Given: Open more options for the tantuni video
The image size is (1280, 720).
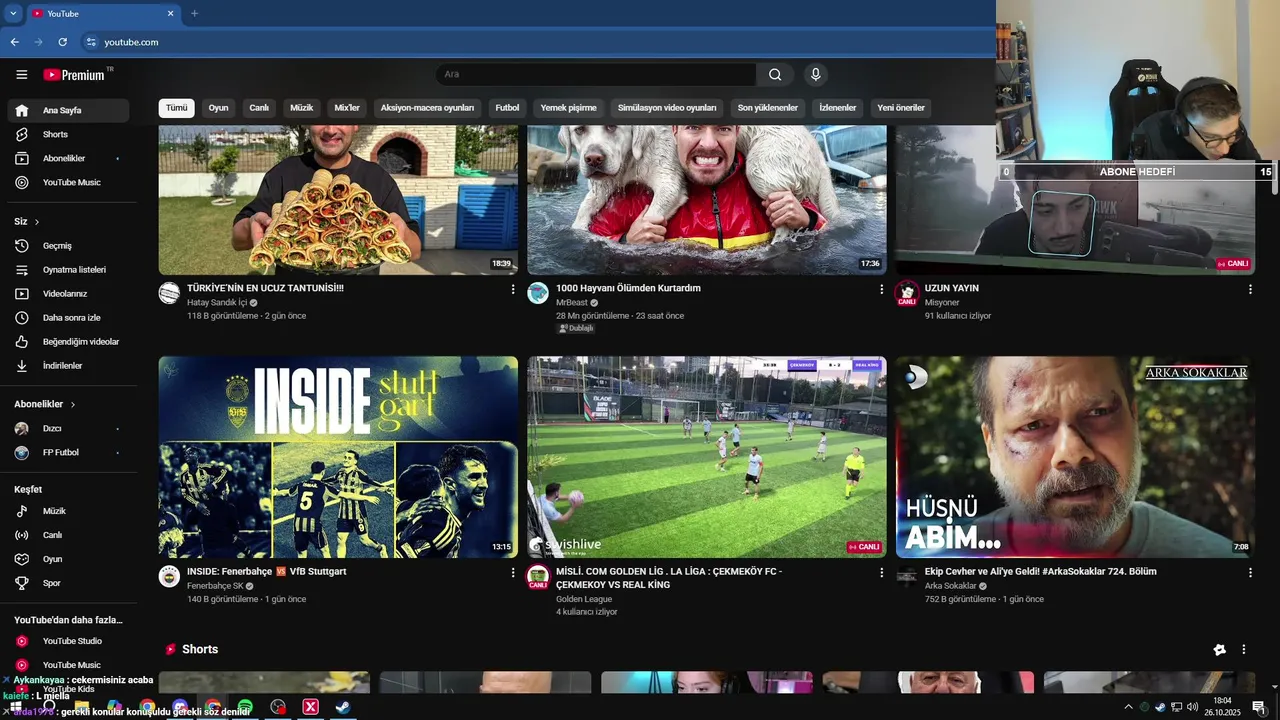Looking at the screenshot, I should click(513, 289).
